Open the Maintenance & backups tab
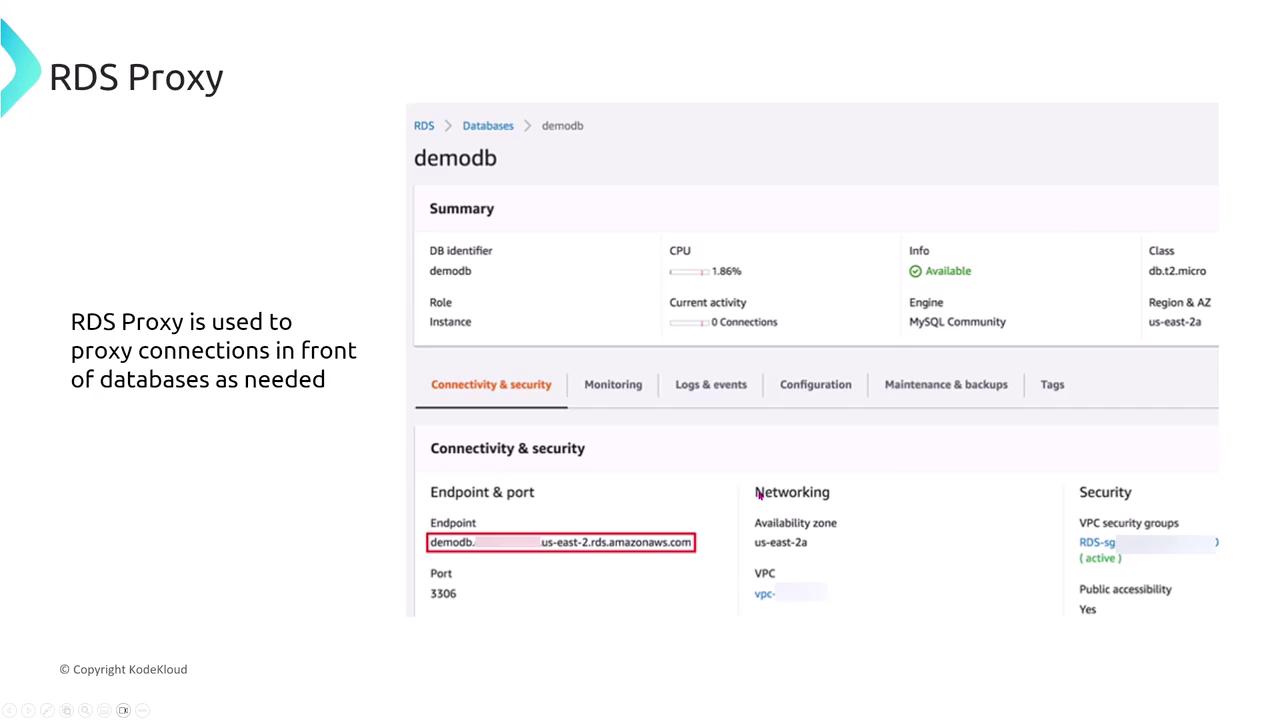1280x720 pixels. (946, 385)
